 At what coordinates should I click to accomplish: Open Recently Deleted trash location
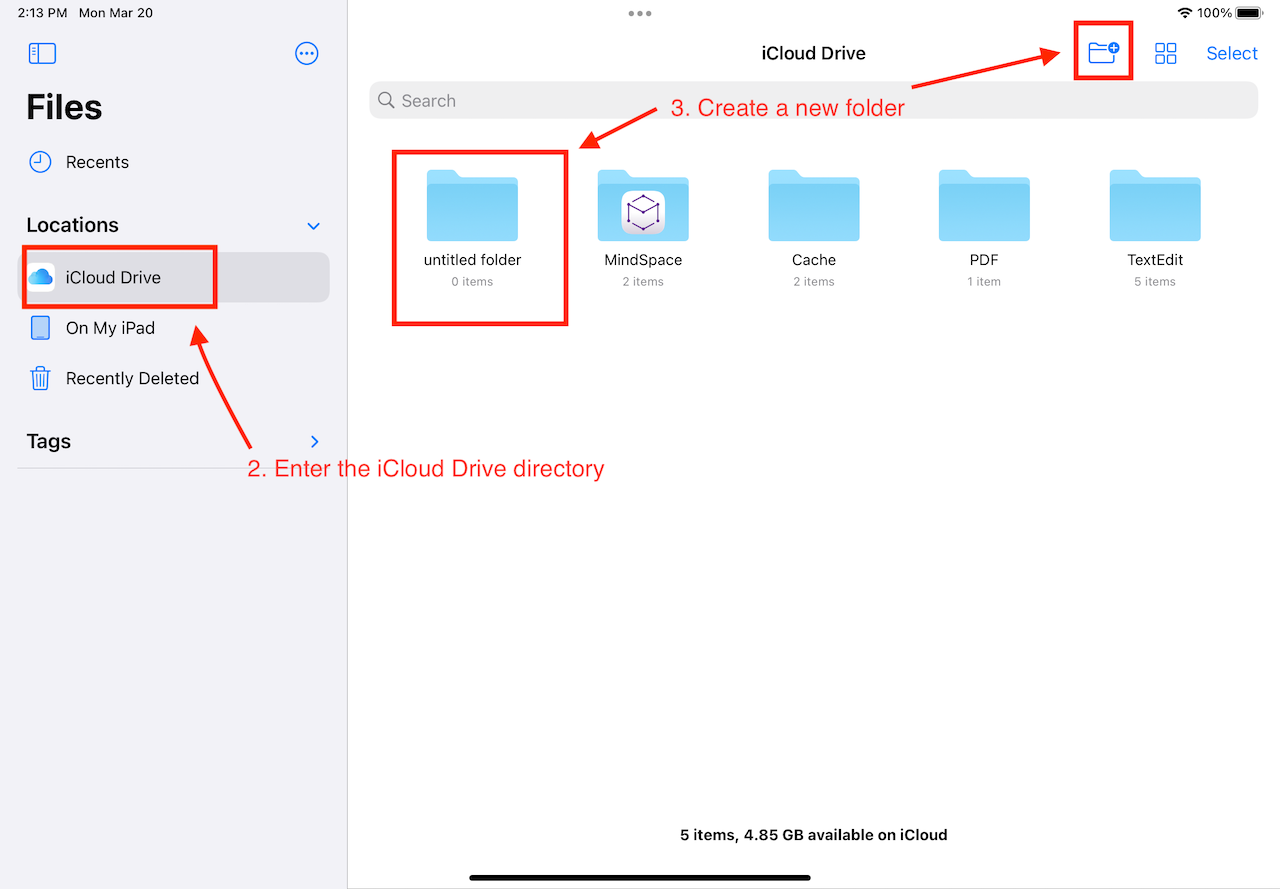coord(132,378)
